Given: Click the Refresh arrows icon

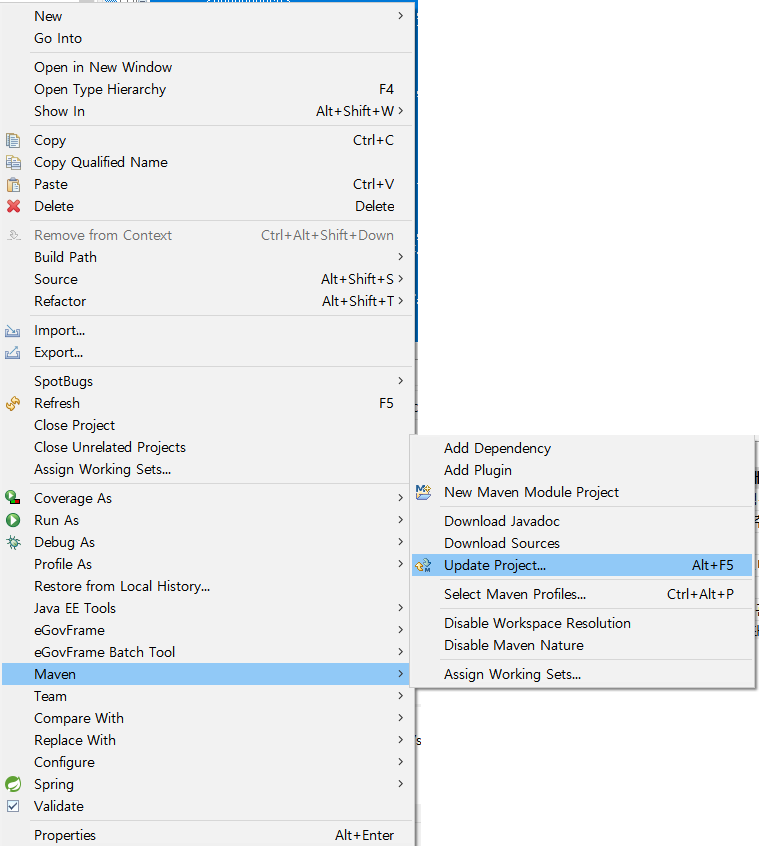Looking at the screenshot, I should (x=13, y=404).
